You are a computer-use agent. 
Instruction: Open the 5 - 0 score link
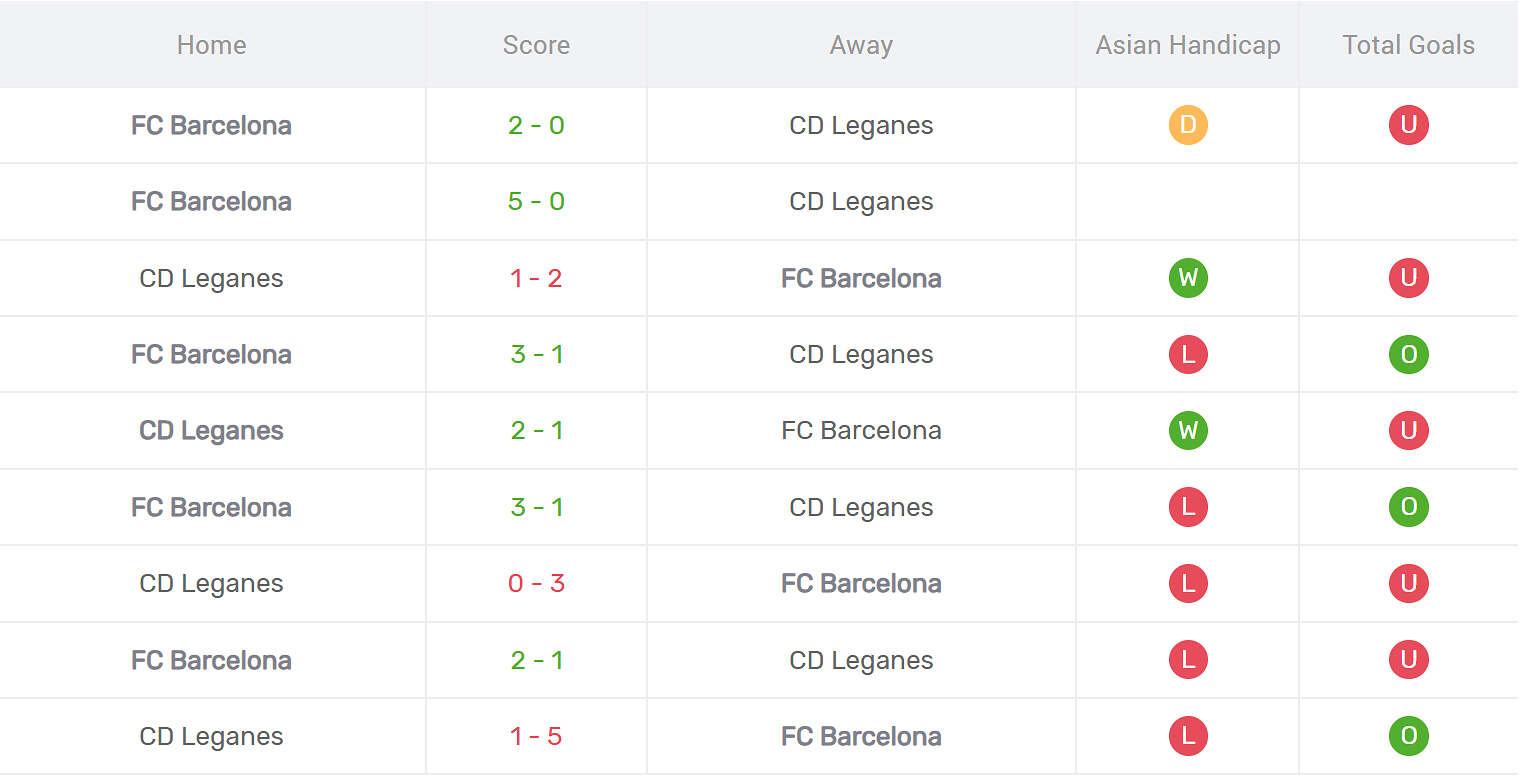[536, 202]
